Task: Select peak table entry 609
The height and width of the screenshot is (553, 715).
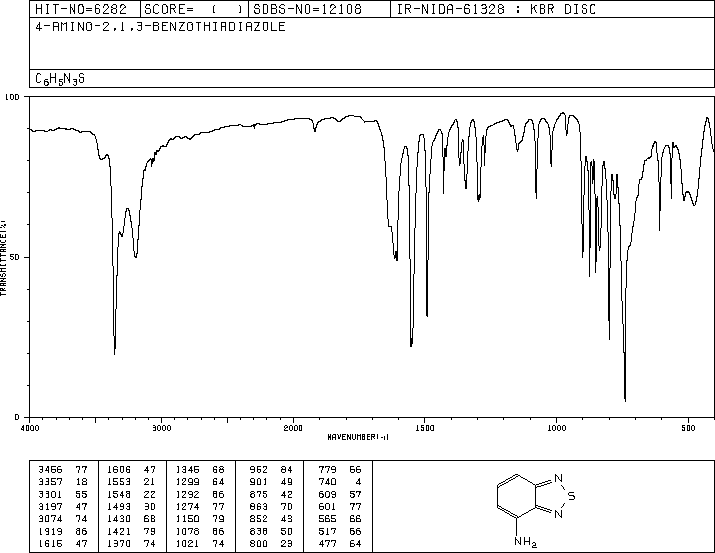Action: (x=340, y=494)
